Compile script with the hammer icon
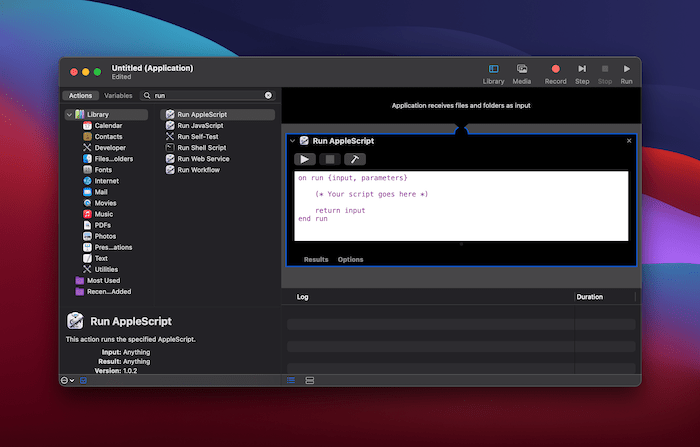 tap(355, 159)
